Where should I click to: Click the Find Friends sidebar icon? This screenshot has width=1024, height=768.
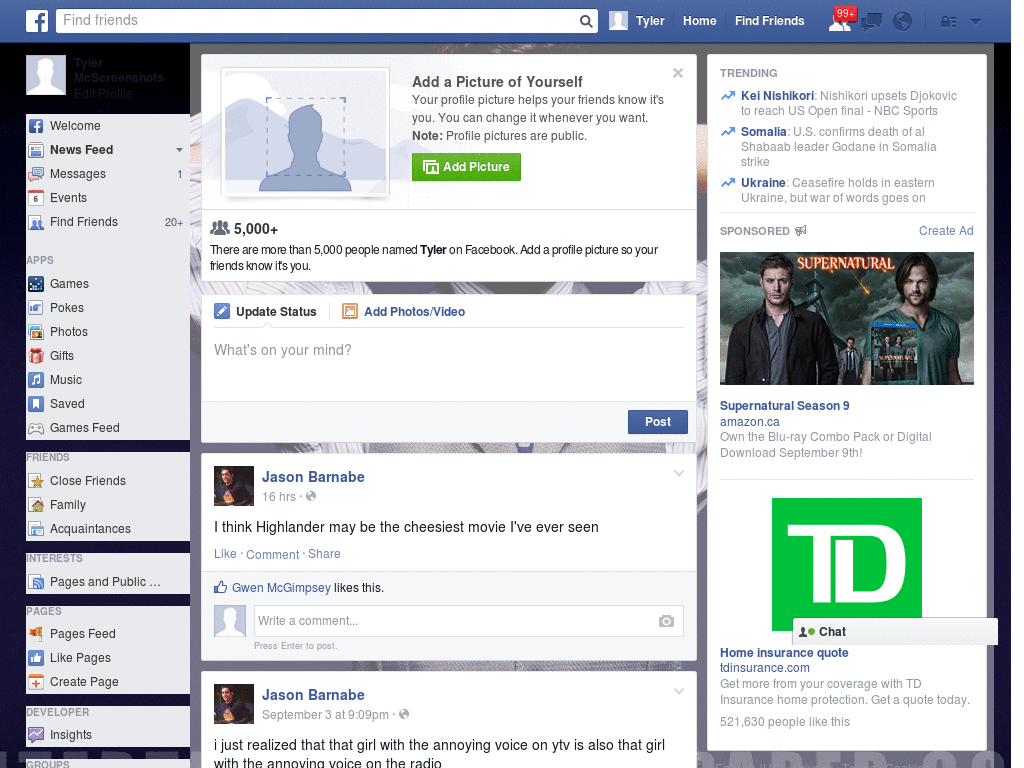[x=36, y=222]
